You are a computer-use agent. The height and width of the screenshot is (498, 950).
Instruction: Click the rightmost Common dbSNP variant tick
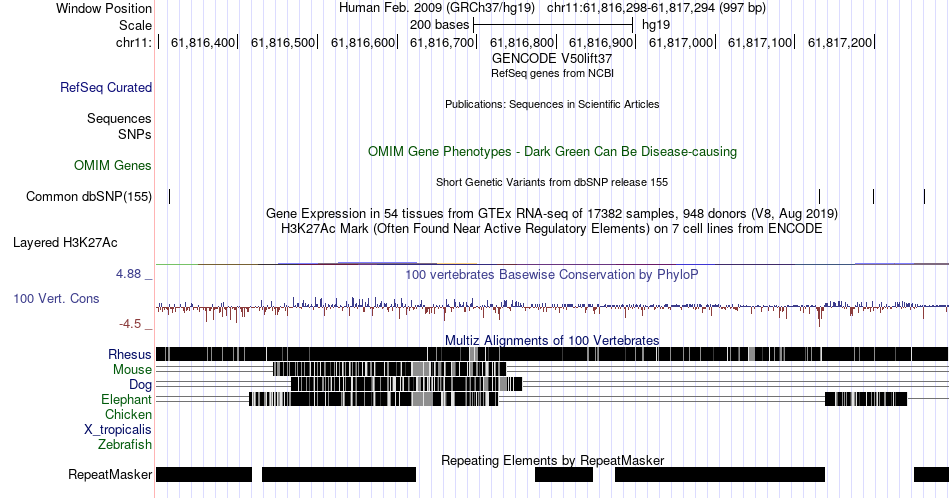(x=925, y=196)
